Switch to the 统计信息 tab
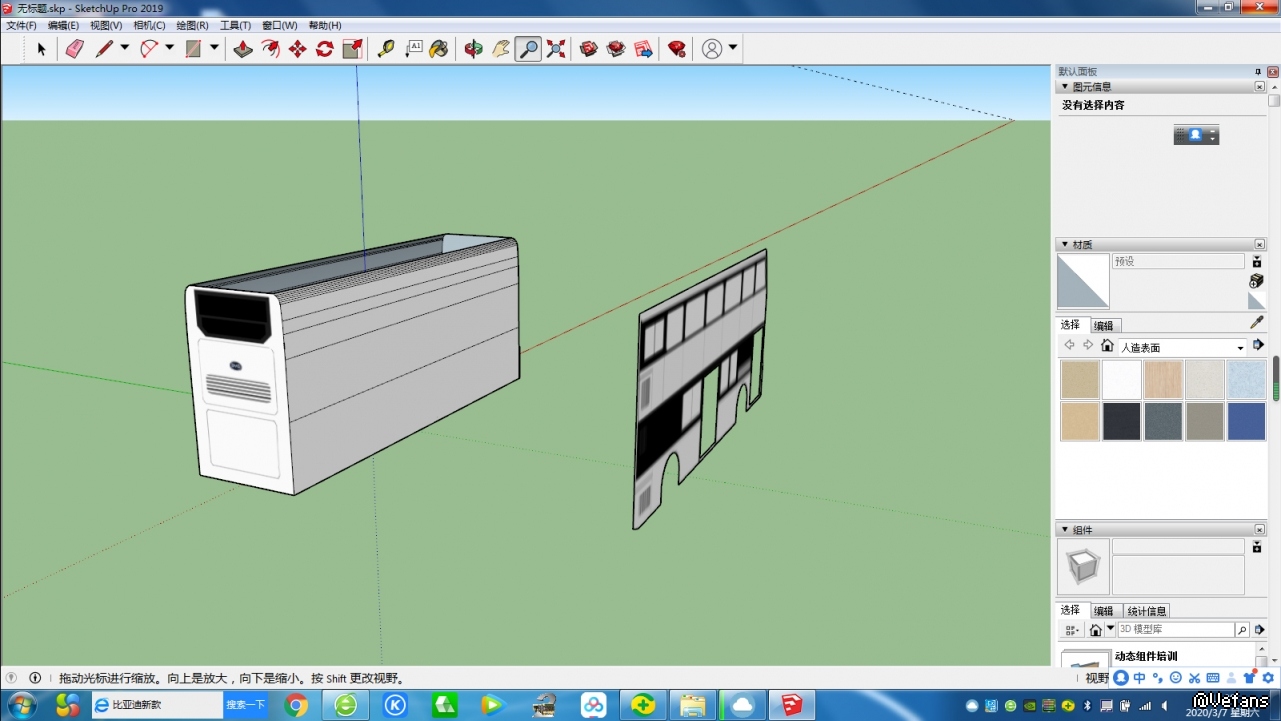The image size is (1281, 721). coord(1146,611)
